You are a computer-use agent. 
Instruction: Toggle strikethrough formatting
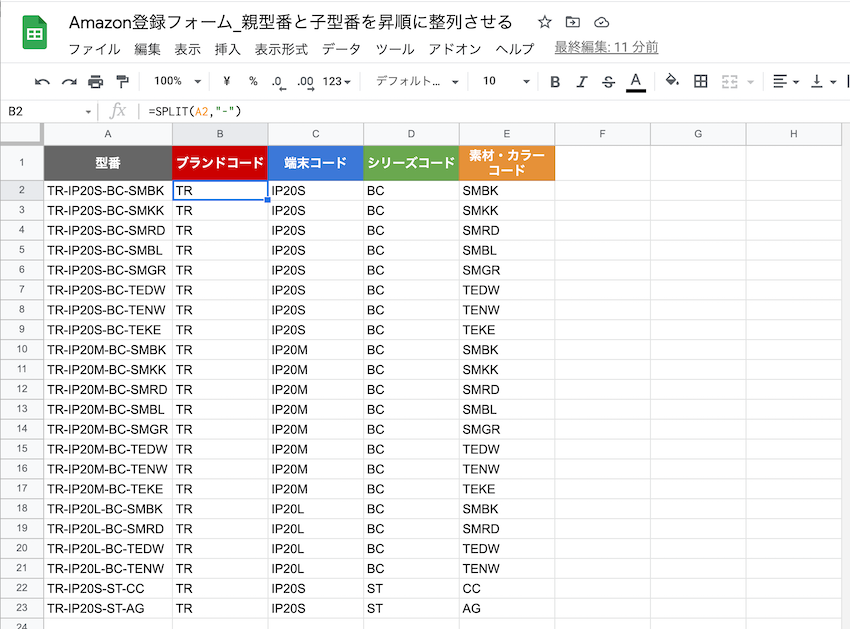click(608, 82)
